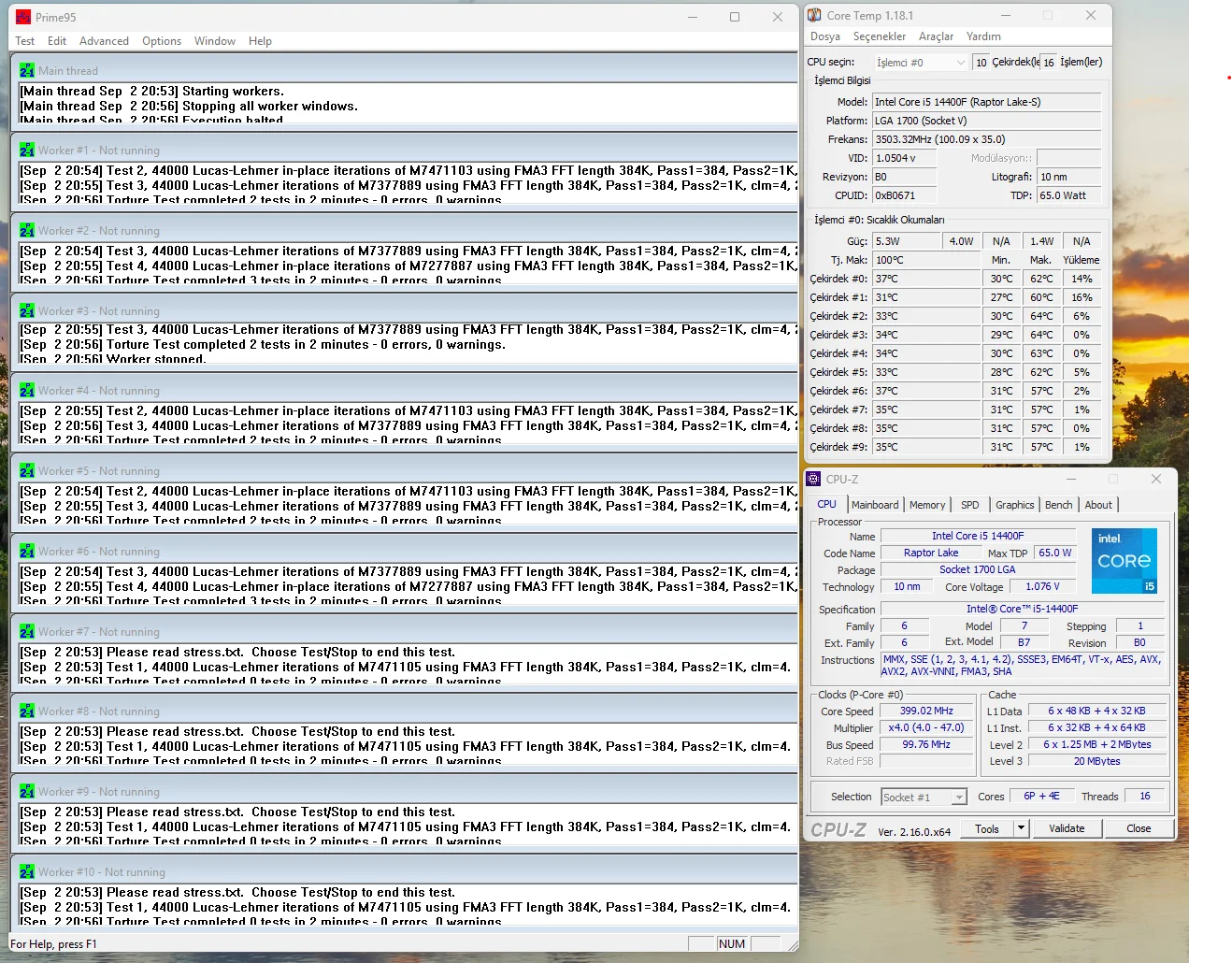
Task: Open the Seçenekler menu in Core Temp
Action: (x=879, y=36)
